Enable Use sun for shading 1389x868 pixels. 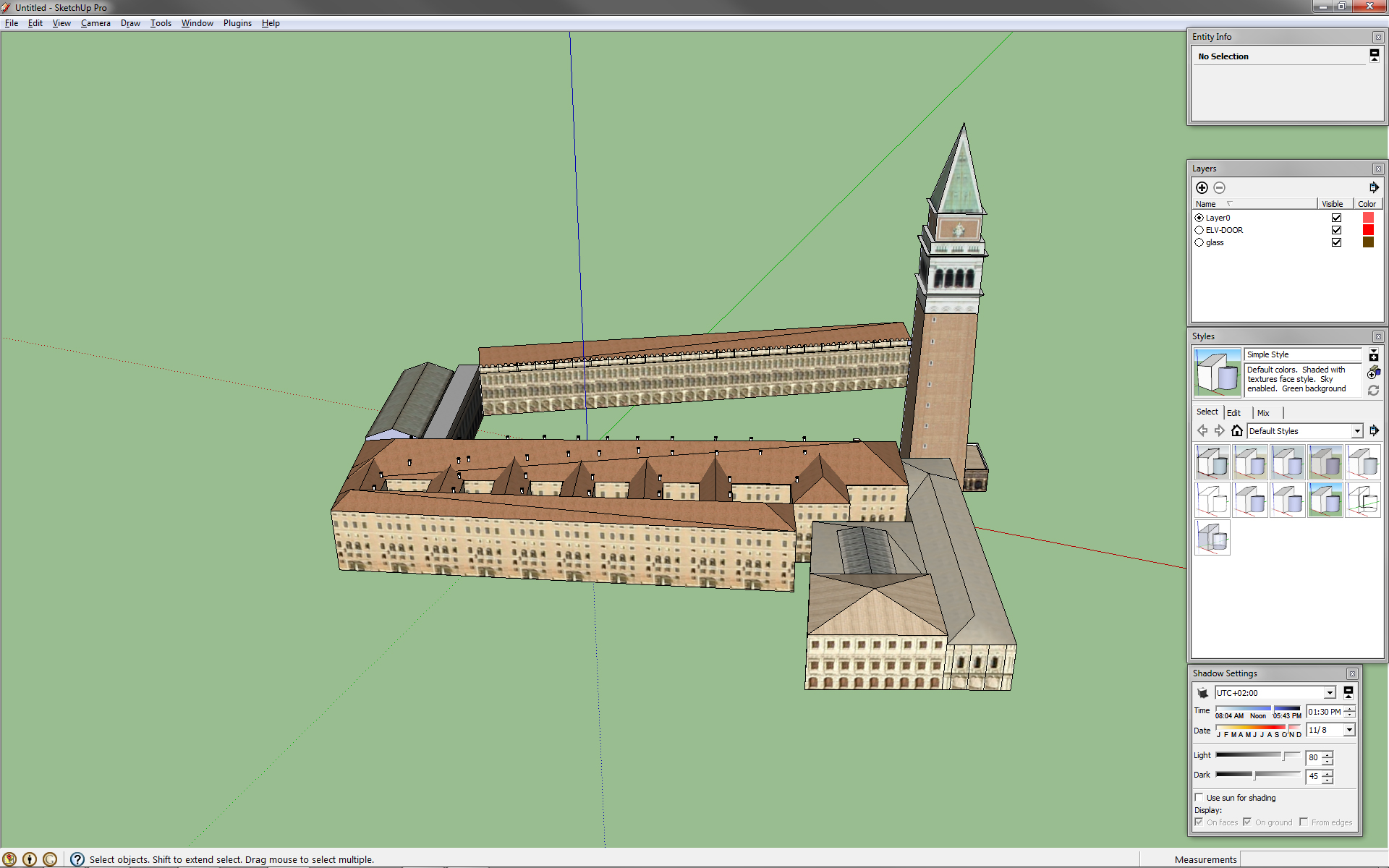coord(1199,798)
